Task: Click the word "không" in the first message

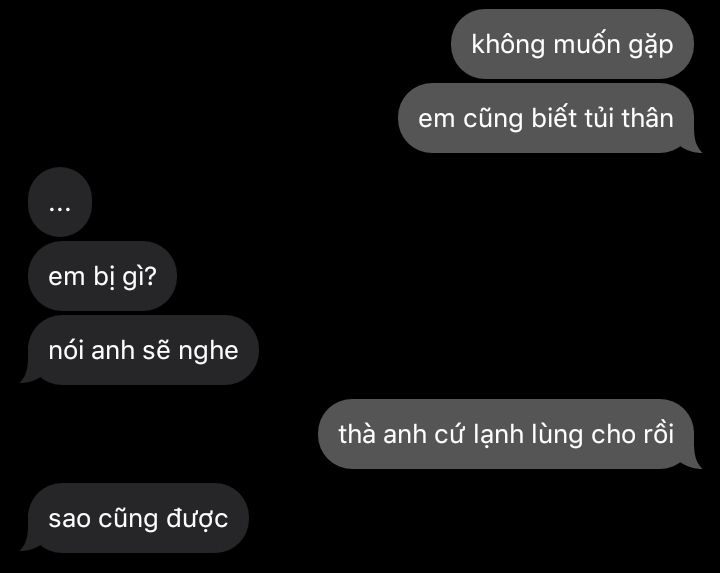Action: pos(508,45)
